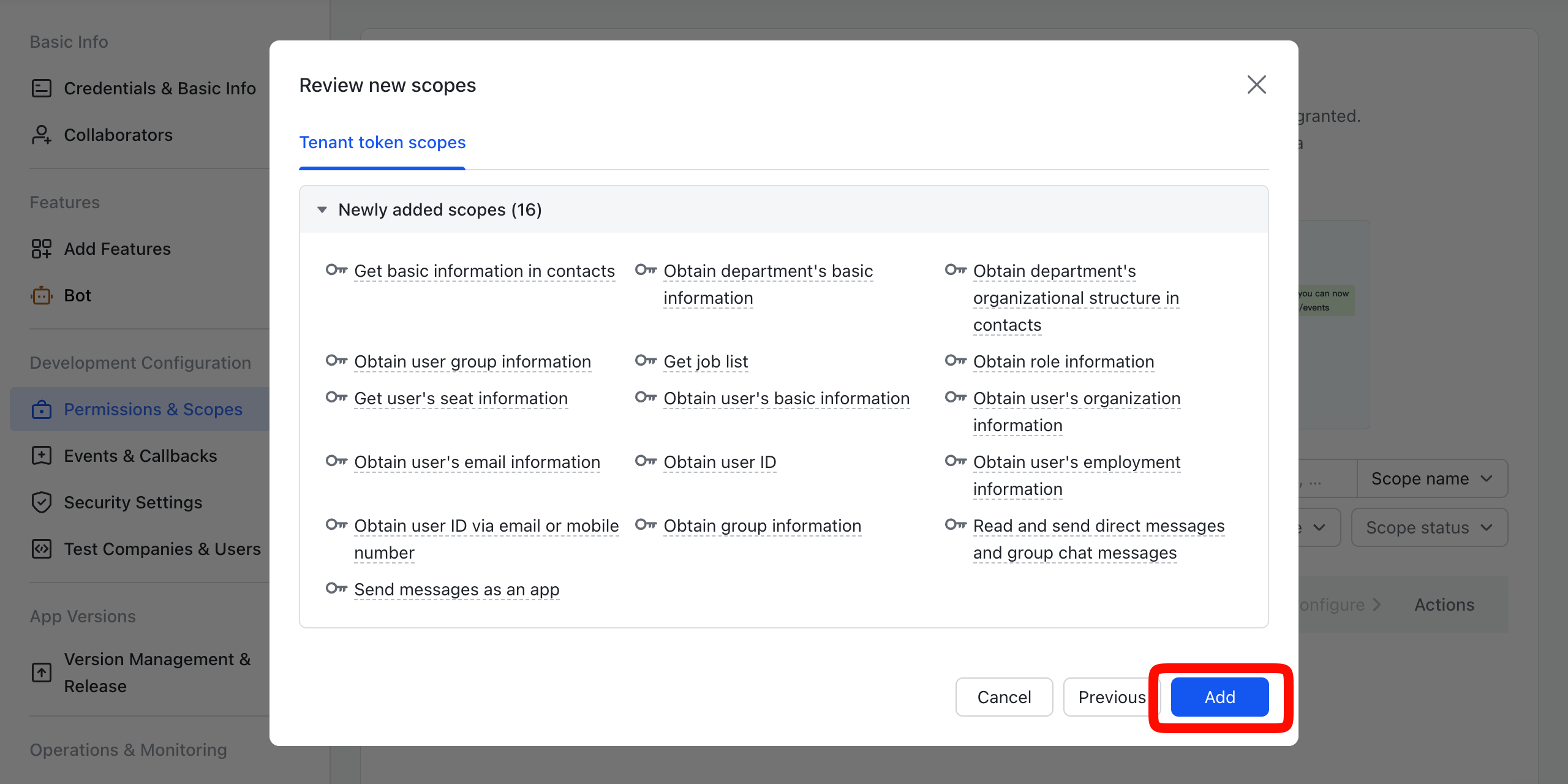The image size is (1568, 784).
Task: Click the Actions column header
Action: [x=1444, y=605]
